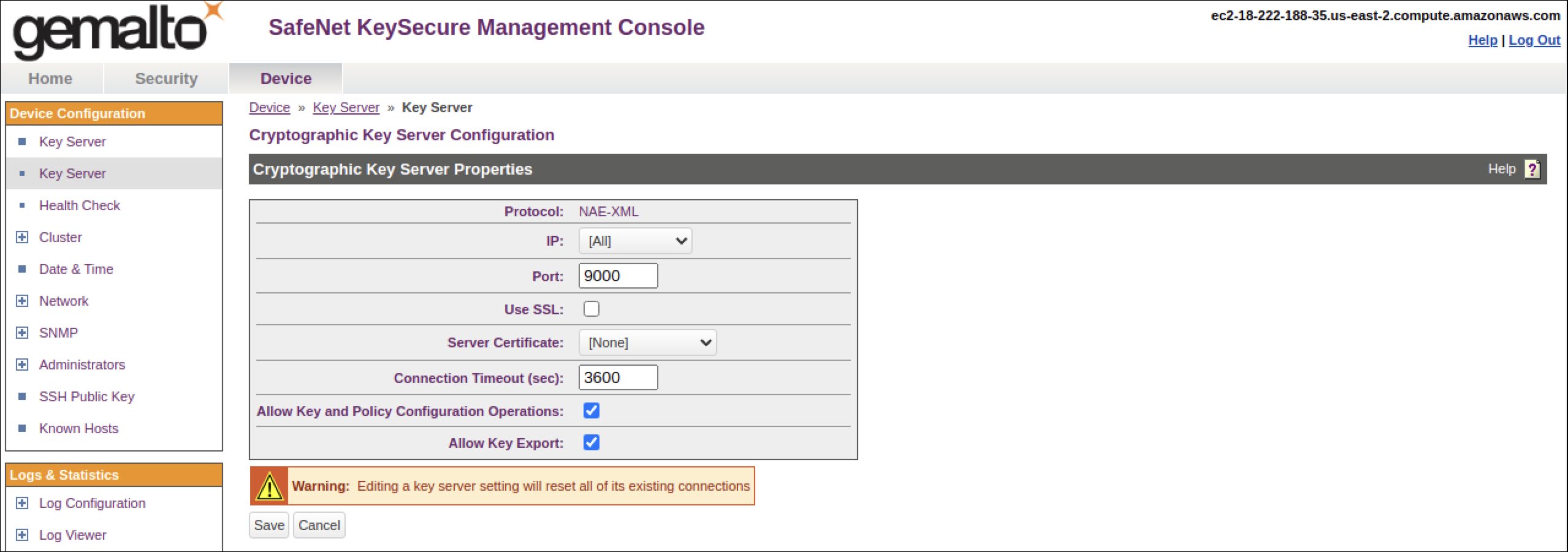This screenshot has width=1568, height=552.
Task: Disable the Allow Key Export checkbox
Action: pyautogui.click(x=591, y=443)
